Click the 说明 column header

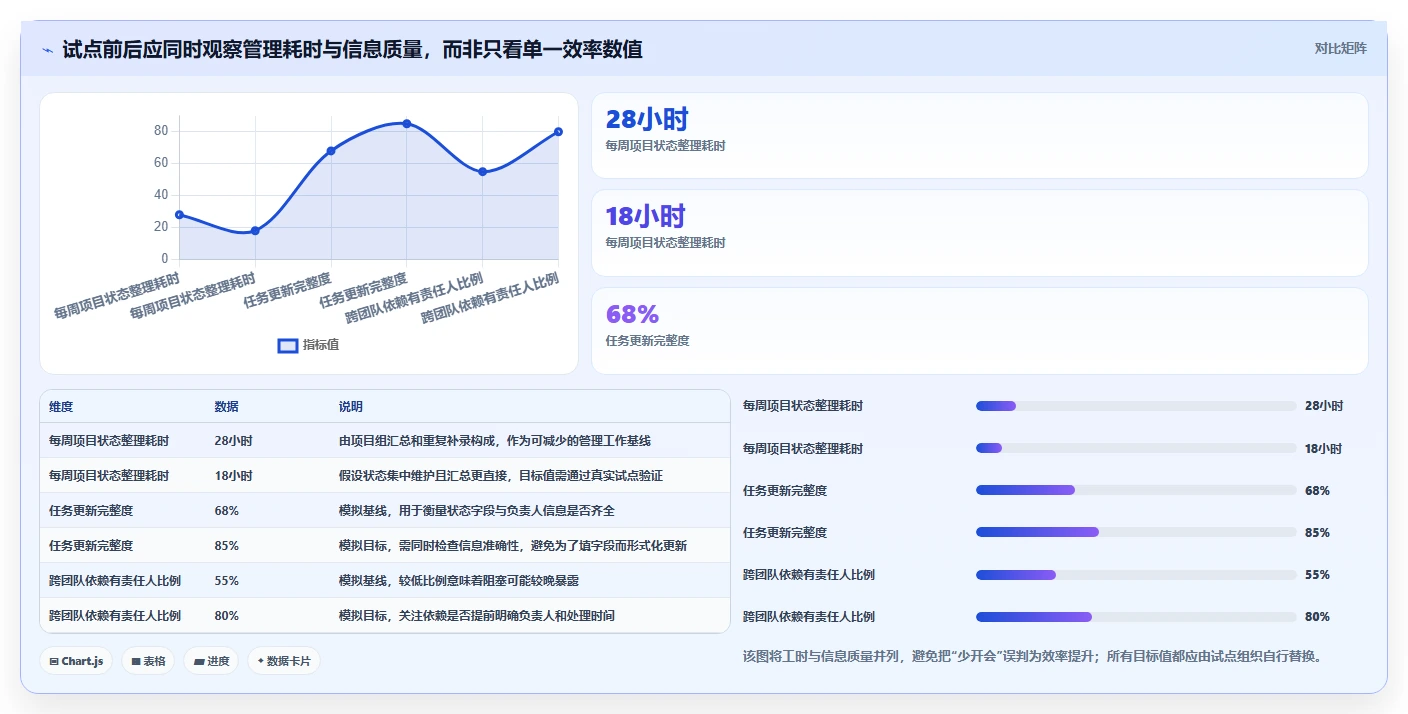tap(351, 407)
